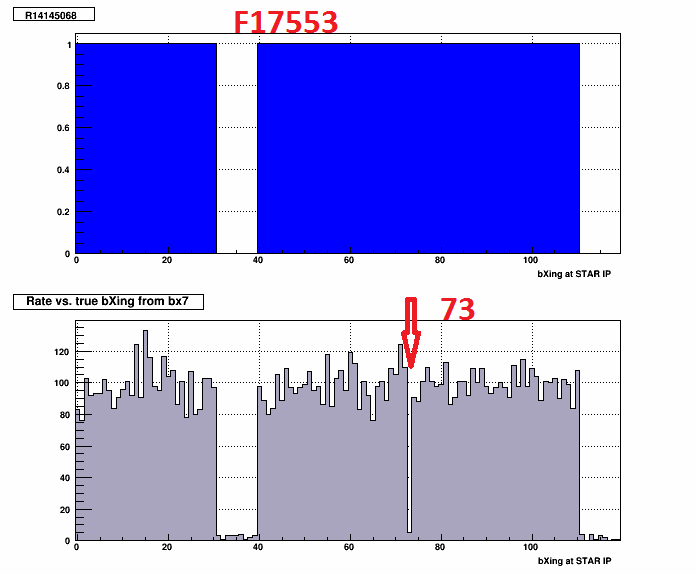The height and width of the screenshot is (574, 696).
Task: Click the y-axis value 0.6 on top plot
Action: click(63, 128)
